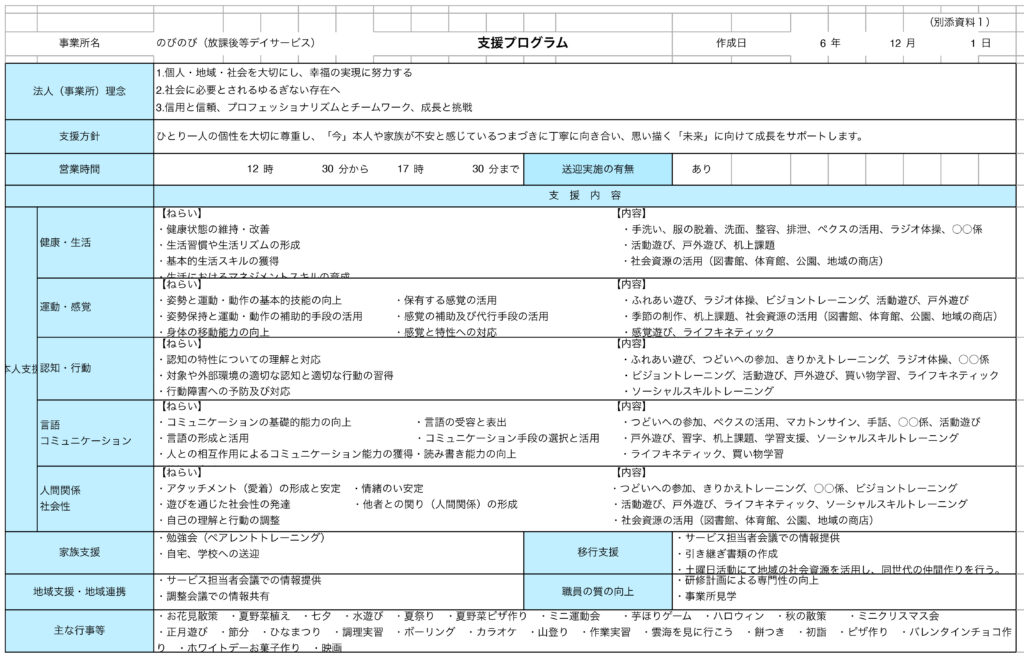1024x662 pixels.
Task: Select the 事業所名 label cell
Action: (x=79, y=44)
